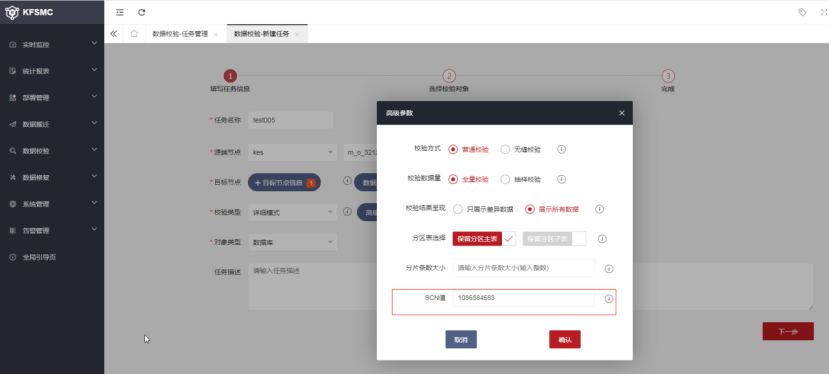
Task: Close the 数据校验-任务管理 tab
Action: pyautogui.click(x=216, y=34)
